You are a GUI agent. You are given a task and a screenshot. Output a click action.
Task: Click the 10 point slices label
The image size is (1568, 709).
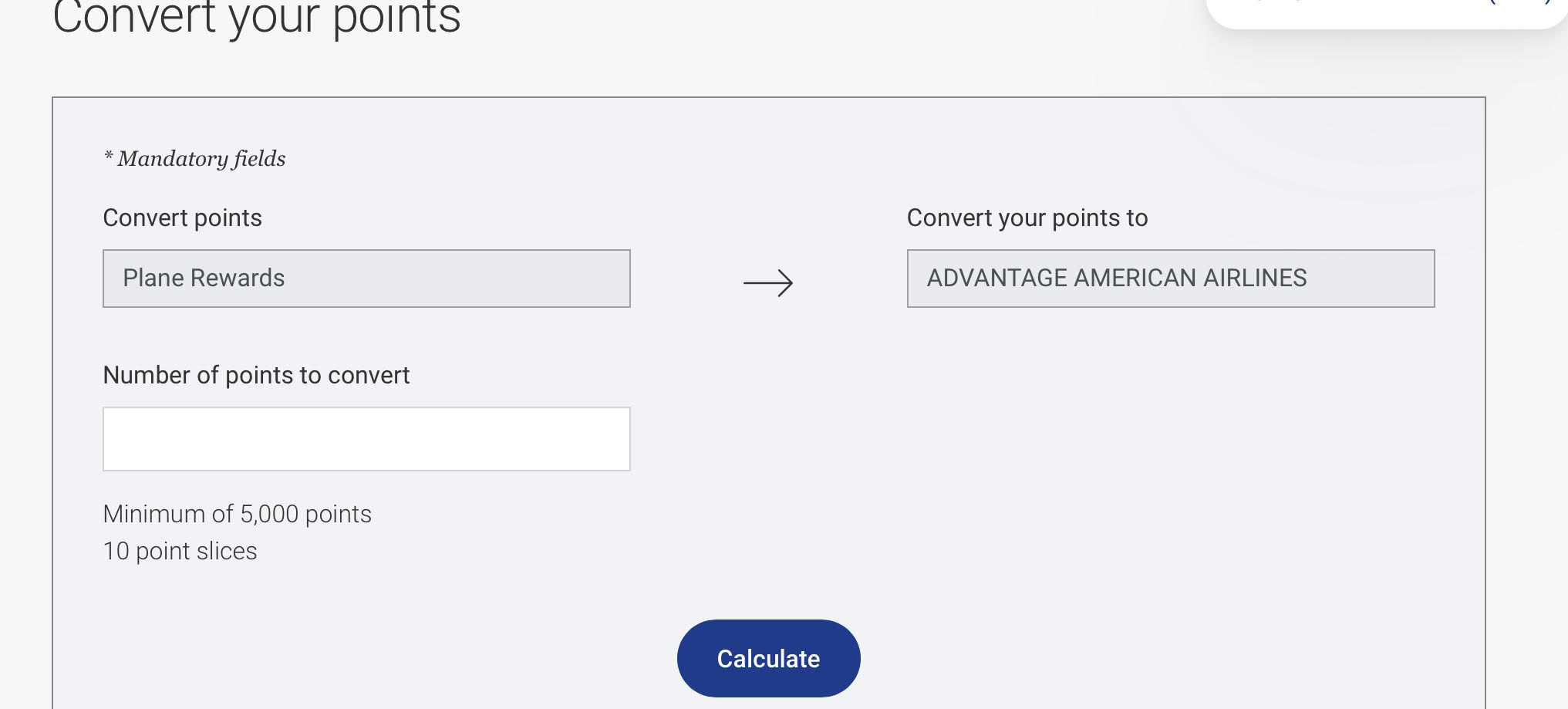point(180,550)
